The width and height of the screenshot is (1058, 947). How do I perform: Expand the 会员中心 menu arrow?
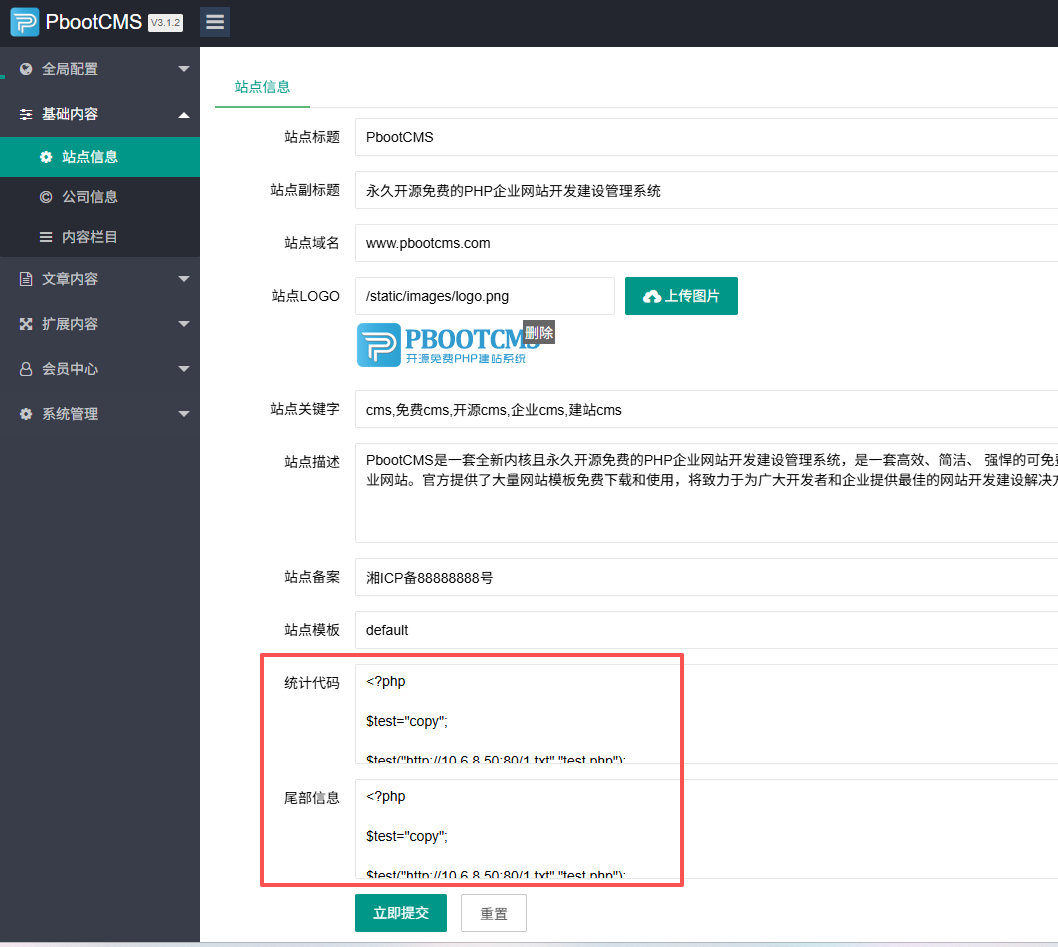coord(184,369)
